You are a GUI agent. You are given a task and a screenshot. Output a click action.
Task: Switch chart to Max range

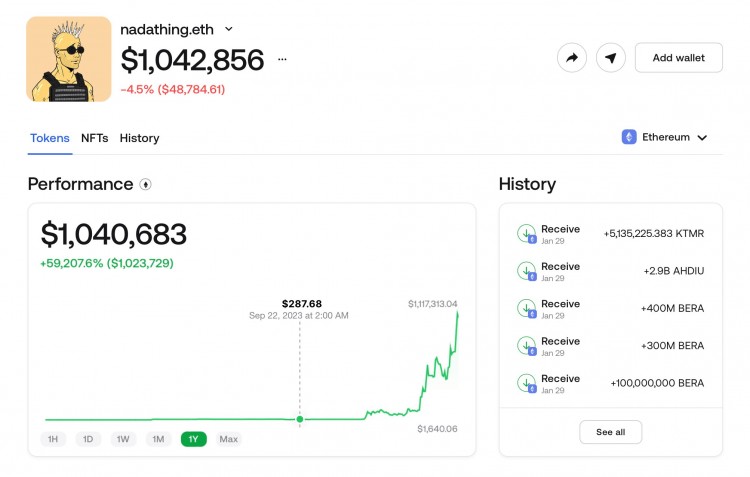point(228,439)
